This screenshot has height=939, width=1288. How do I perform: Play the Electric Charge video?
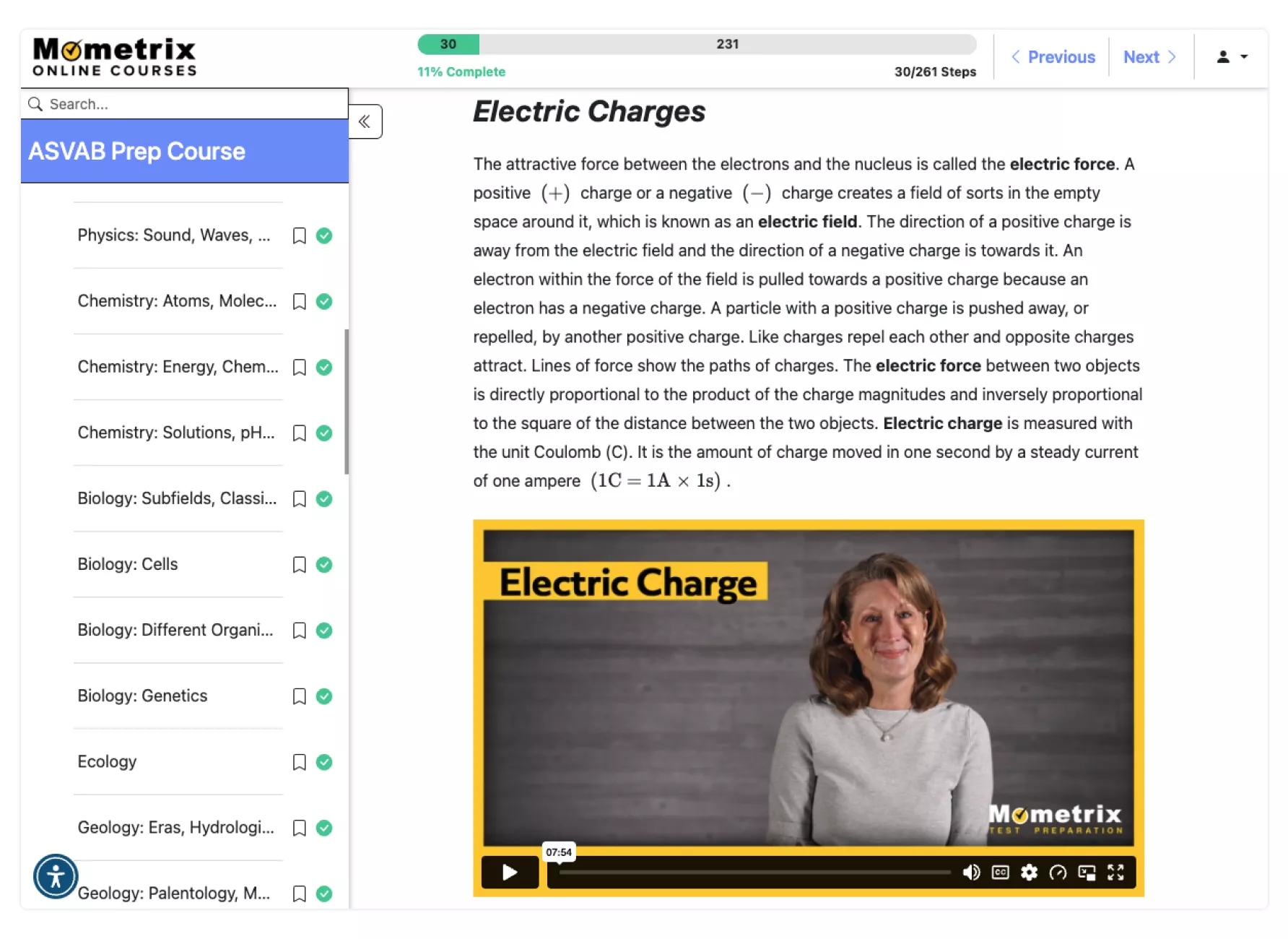tap(510, 873)
